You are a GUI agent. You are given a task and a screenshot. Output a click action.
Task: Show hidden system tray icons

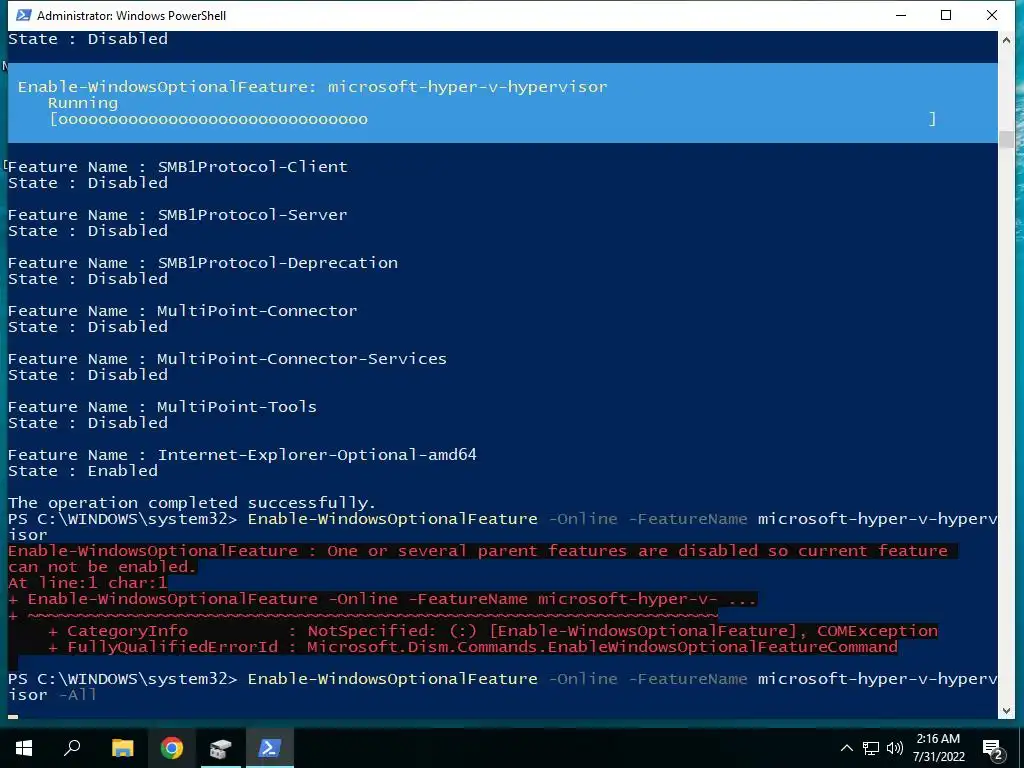tap(846, 748)
